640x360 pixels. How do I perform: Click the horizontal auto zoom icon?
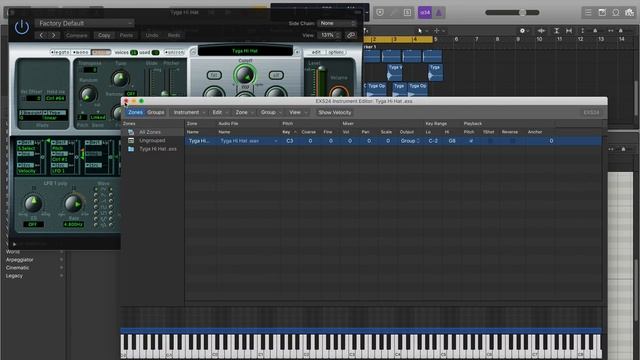(569, 31)
